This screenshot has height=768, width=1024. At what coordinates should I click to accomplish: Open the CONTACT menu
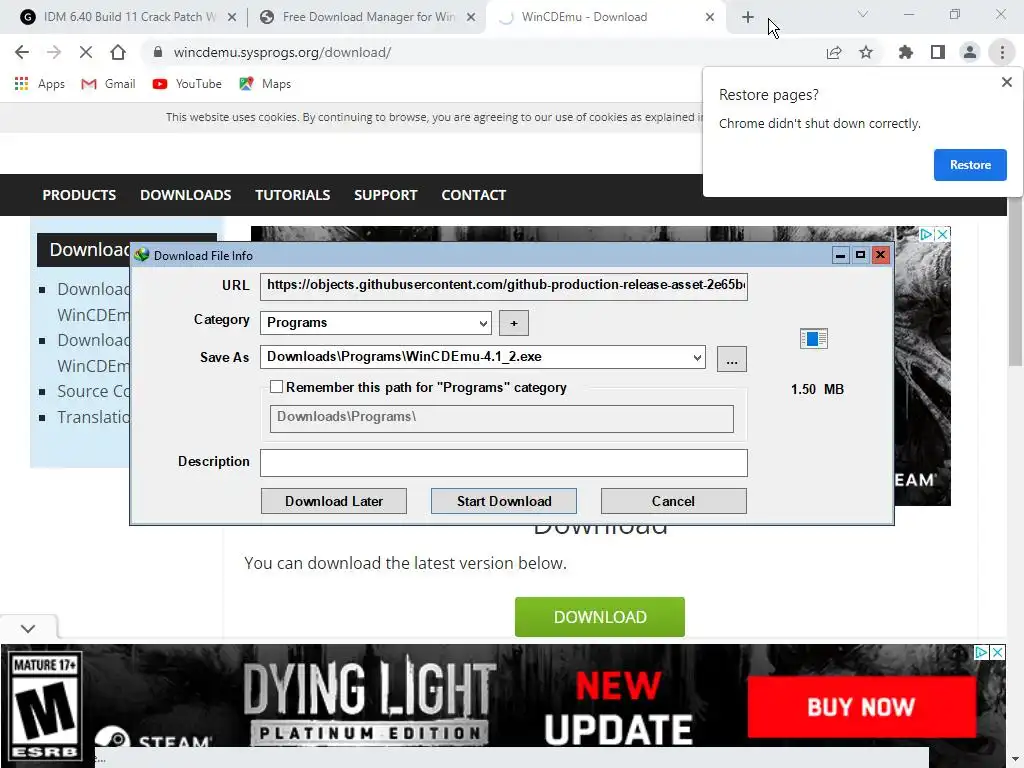(473, 195)
